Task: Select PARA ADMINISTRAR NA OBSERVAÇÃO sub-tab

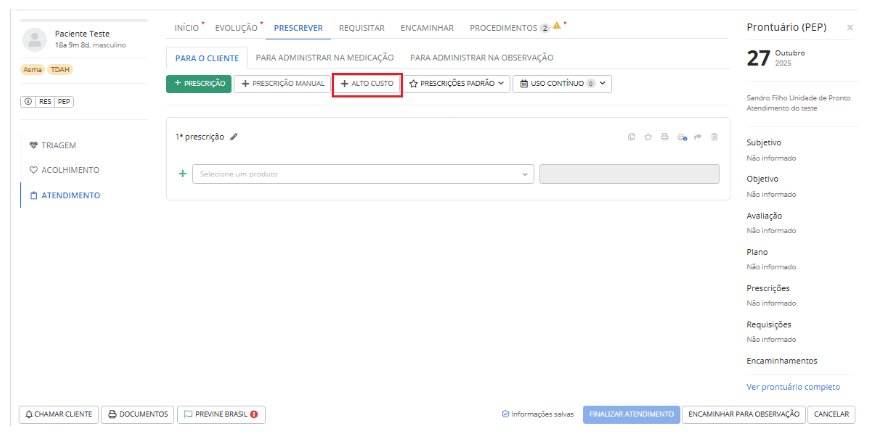Action: (x=482, y=57)
